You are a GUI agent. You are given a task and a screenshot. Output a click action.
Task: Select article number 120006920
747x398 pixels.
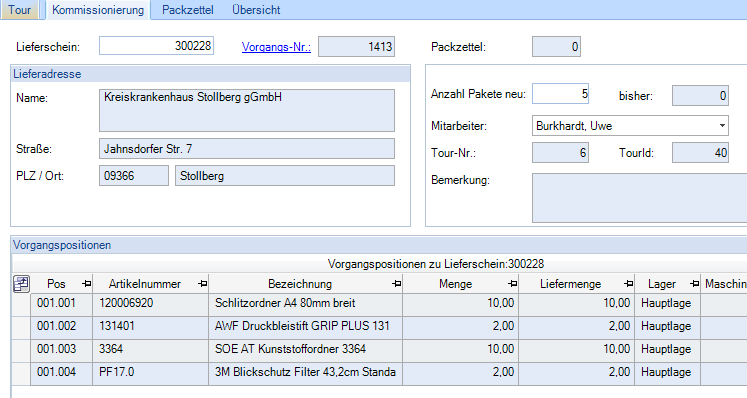pyautogui.click(x=151, y=305)
